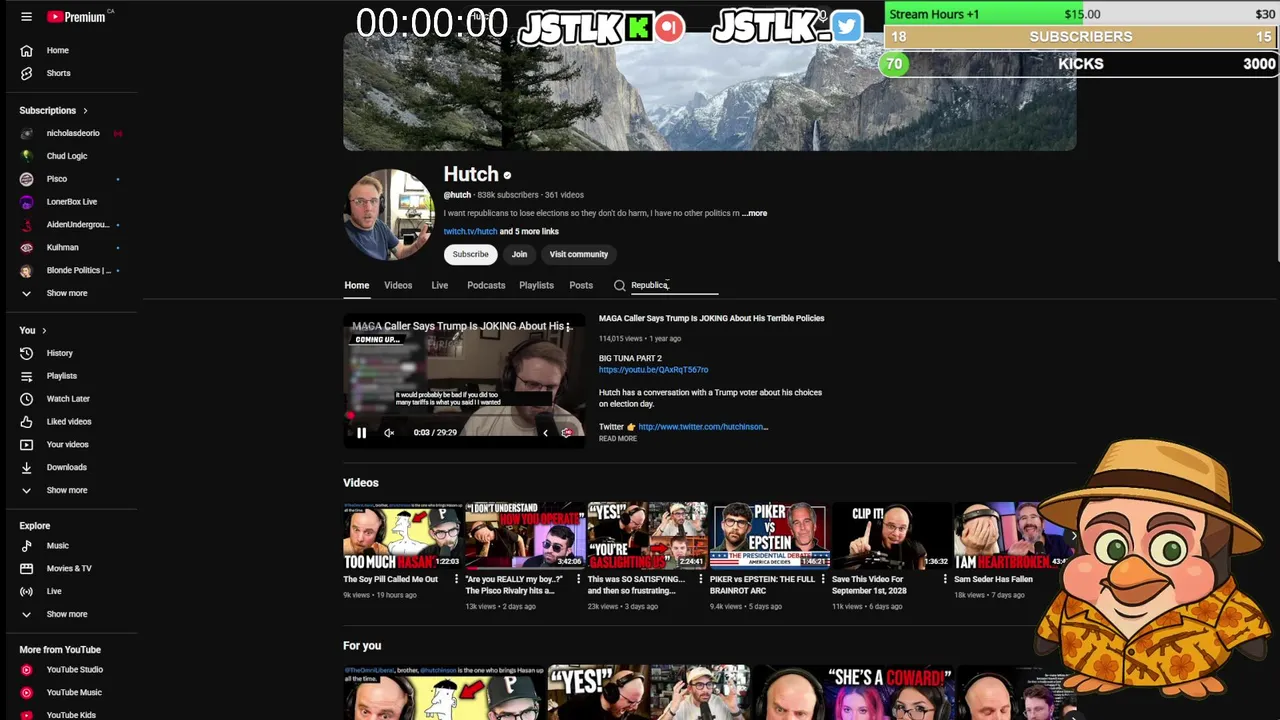This screenshot has width=1280, height=720.
Task: Open watch History in sidebar
Action: click(59, 353)
